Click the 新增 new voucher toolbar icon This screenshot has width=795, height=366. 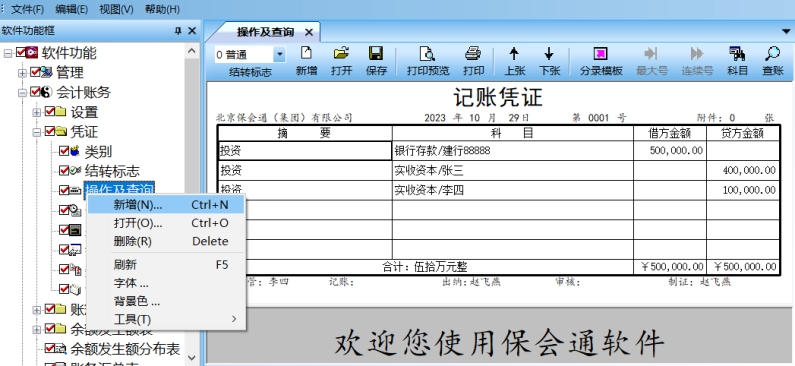pyautogui.click(x=306, y=53)
